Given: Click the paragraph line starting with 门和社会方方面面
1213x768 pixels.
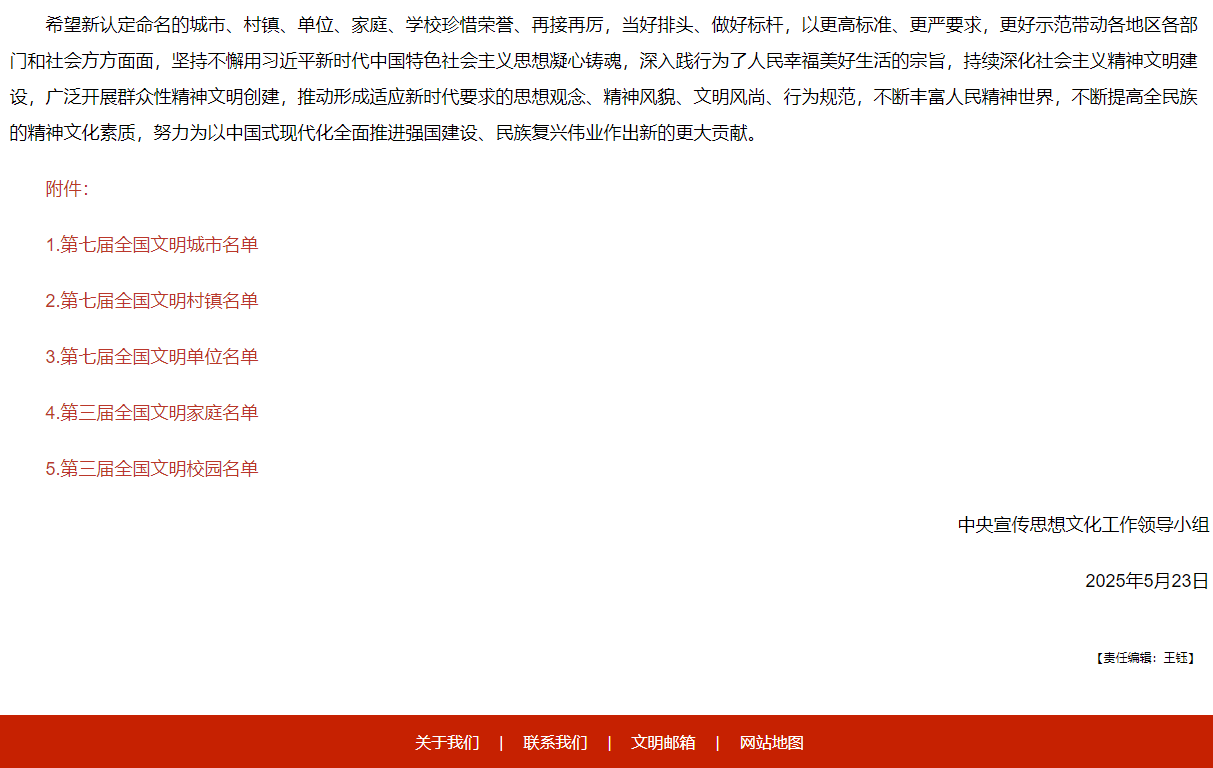Looking at the screenshot, I should 600,61.
